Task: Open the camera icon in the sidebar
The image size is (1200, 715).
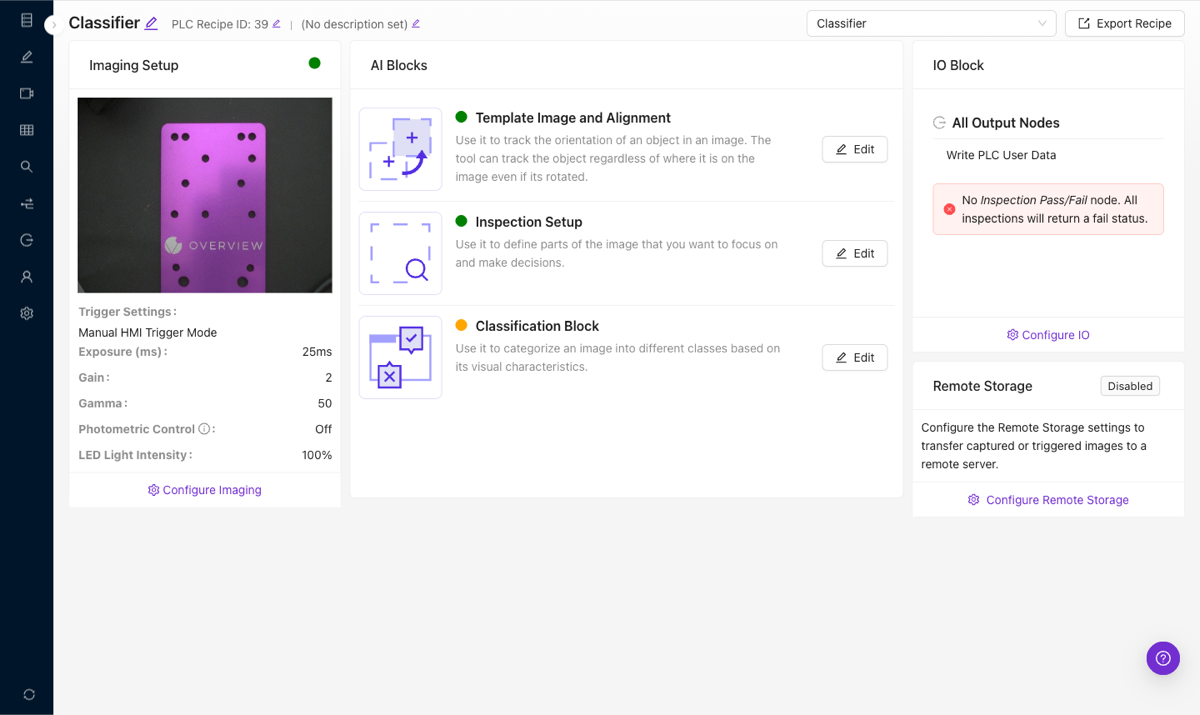Action: tap(25, 93)
